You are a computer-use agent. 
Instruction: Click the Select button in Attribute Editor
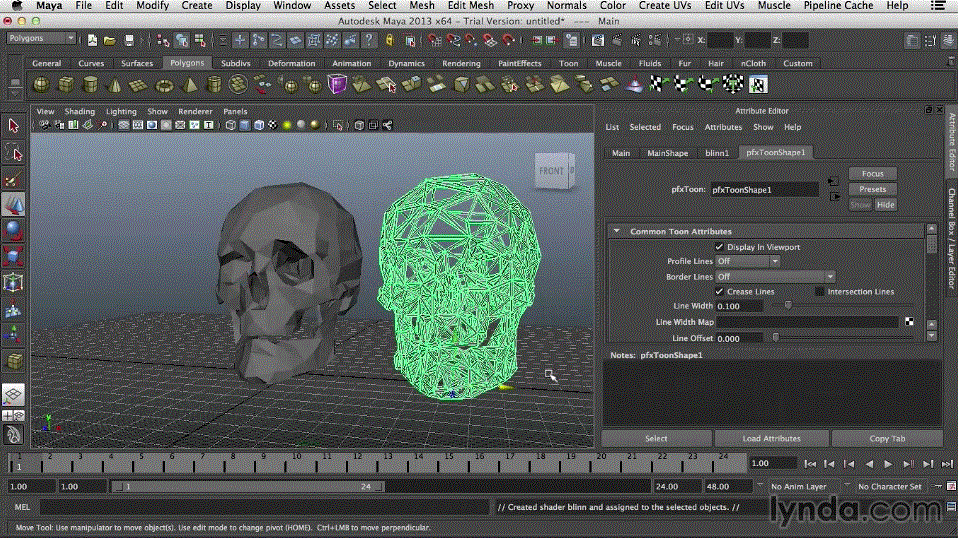click(656, 438)
